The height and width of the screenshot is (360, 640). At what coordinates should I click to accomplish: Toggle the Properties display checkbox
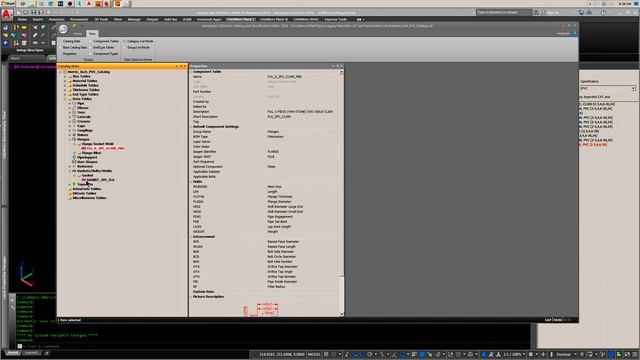point(61,53)
